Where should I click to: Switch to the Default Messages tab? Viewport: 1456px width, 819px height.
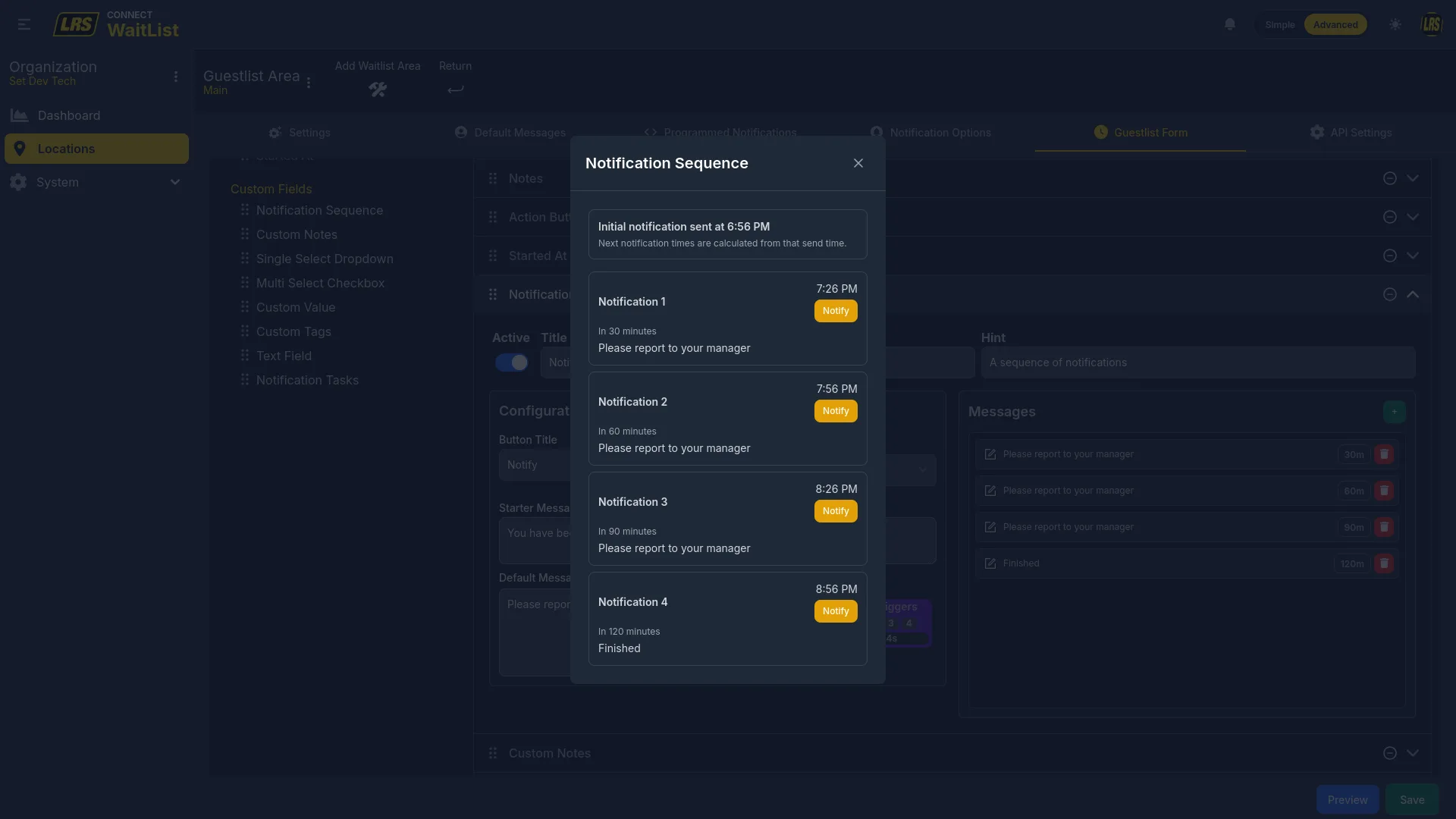510,133
